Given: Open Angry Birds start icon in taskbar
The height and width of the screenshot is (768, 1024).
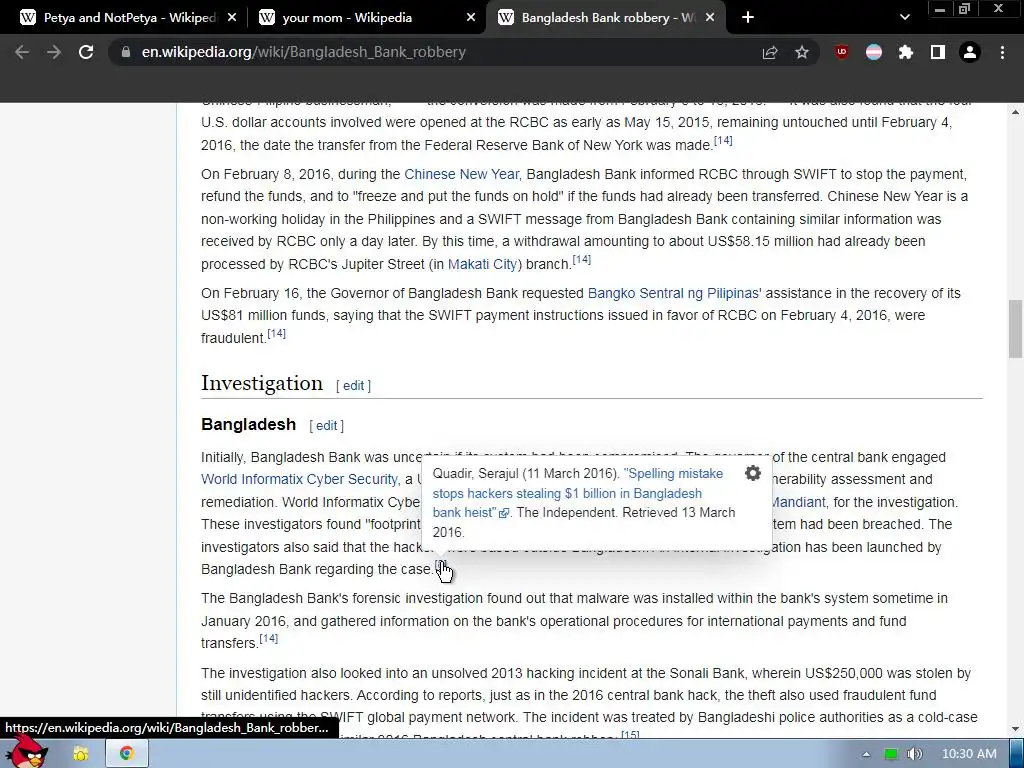Looking at the screenshot, I should pyautogui.click(x=27, y=753).
